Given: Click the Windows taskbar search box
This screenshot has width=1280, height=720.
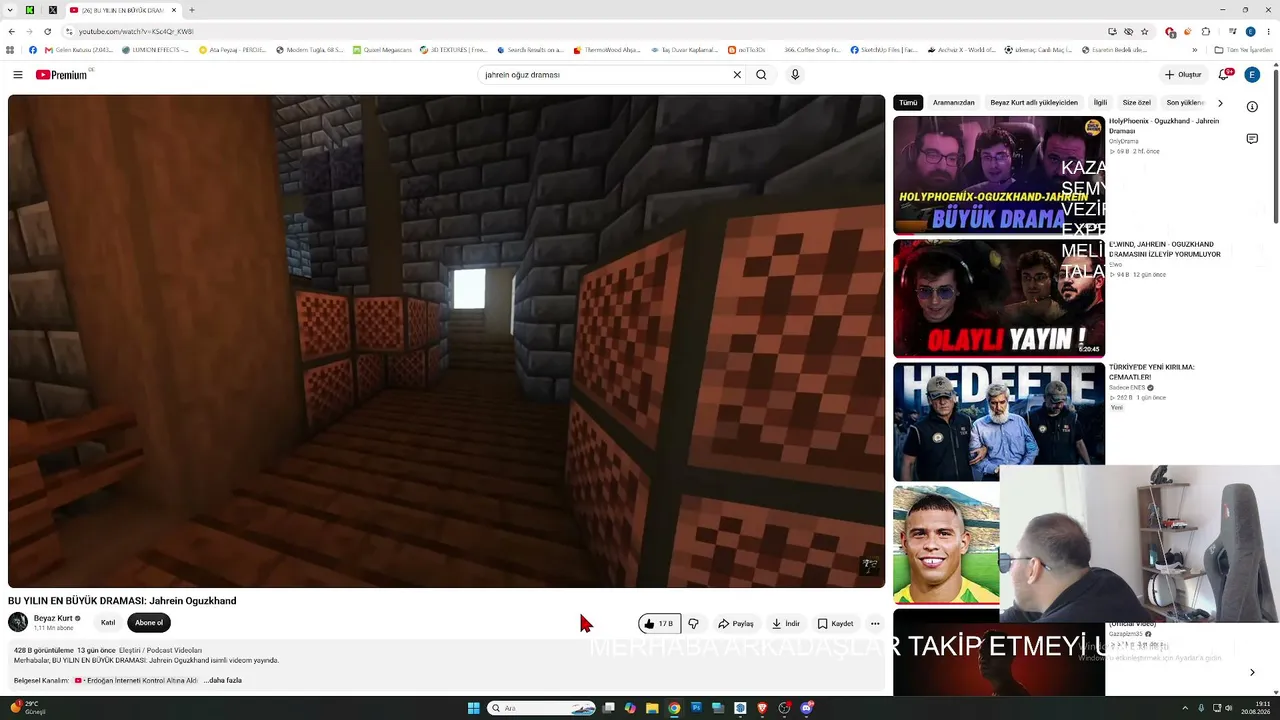Looking at the screenshot, I should click(543, 708).
